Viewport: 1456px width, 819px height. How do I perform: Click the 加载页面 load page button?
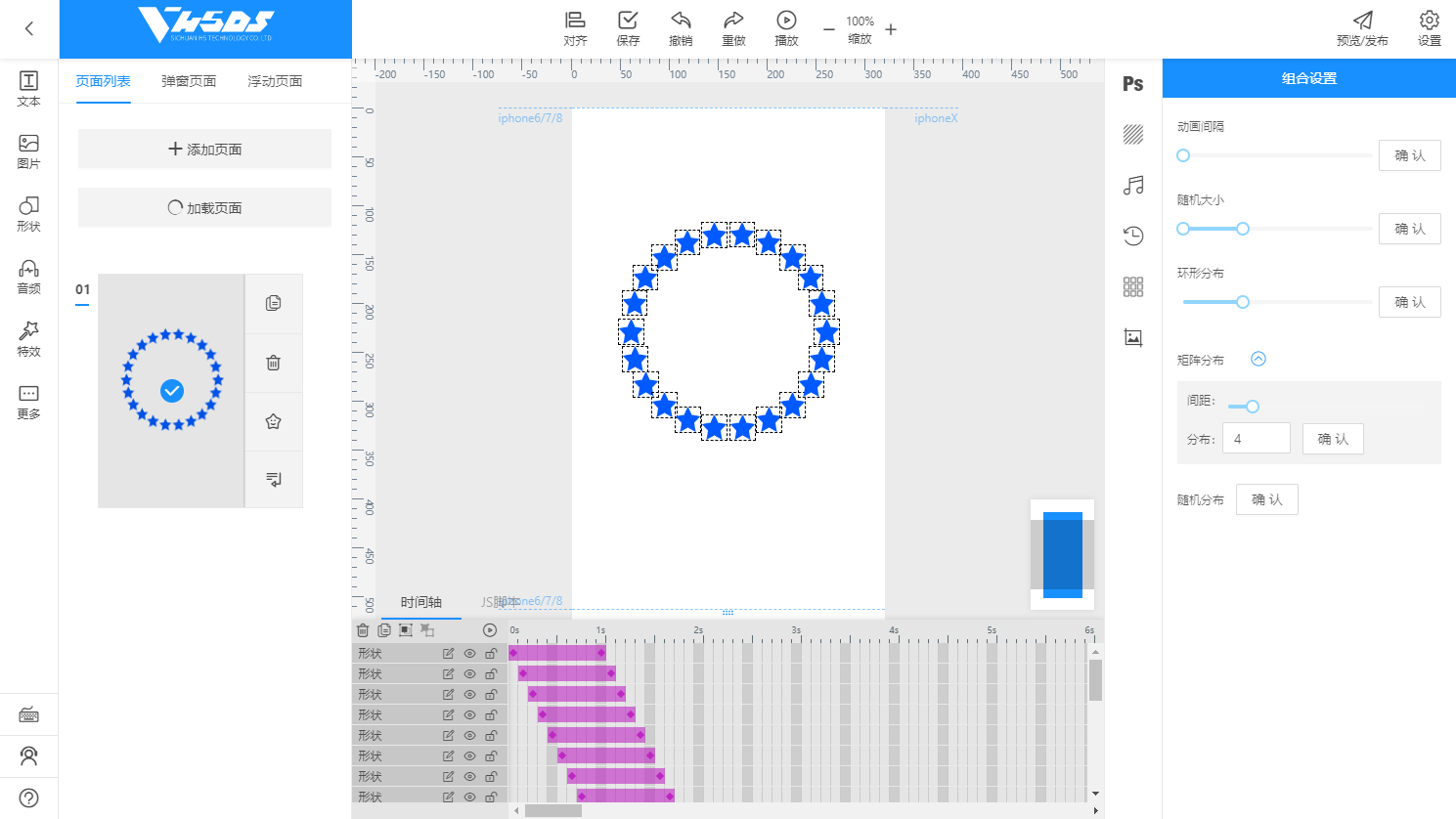tap(204, 207)
